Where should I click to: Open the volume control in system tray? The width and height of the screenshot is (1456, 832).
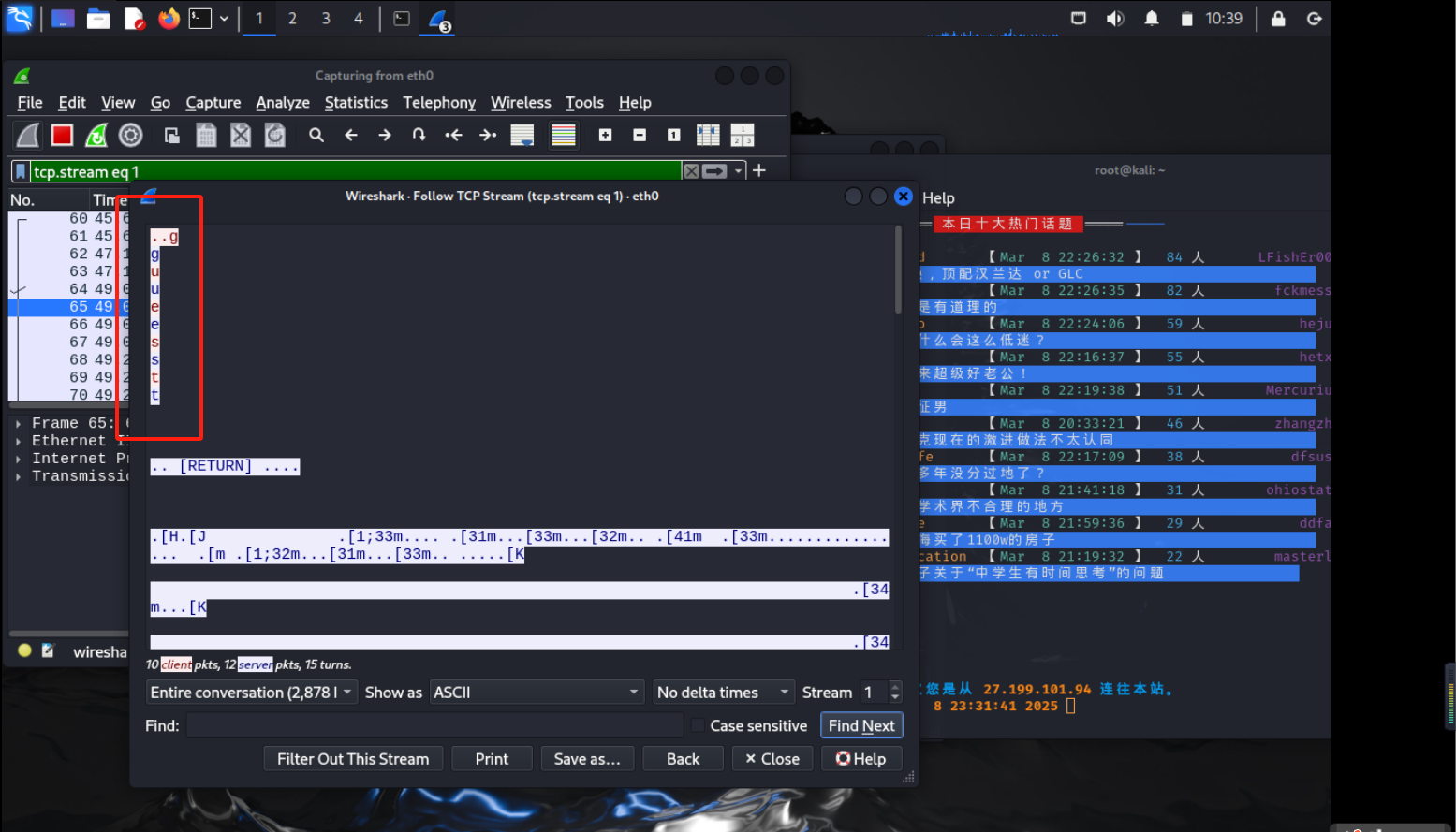(1114, 19)
